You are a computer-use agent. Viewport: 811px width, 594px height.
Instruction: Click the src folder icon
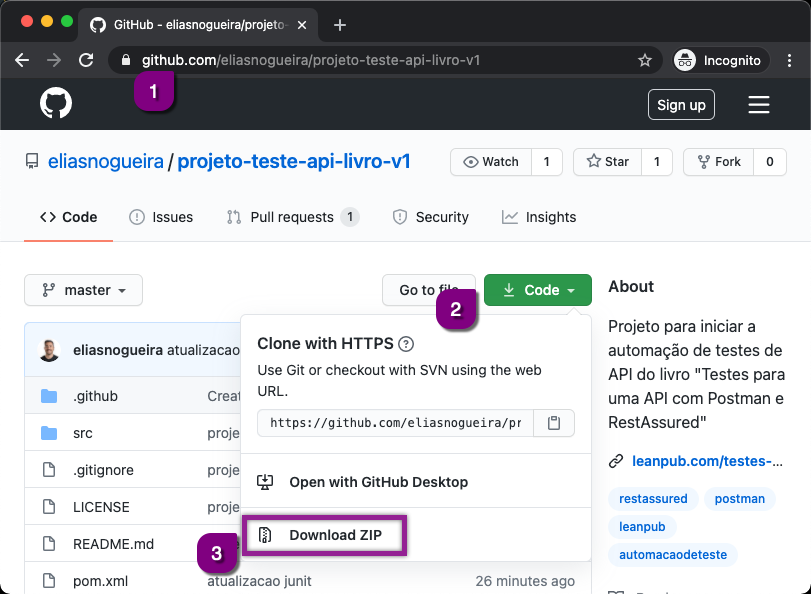click(x=49, y=433)
